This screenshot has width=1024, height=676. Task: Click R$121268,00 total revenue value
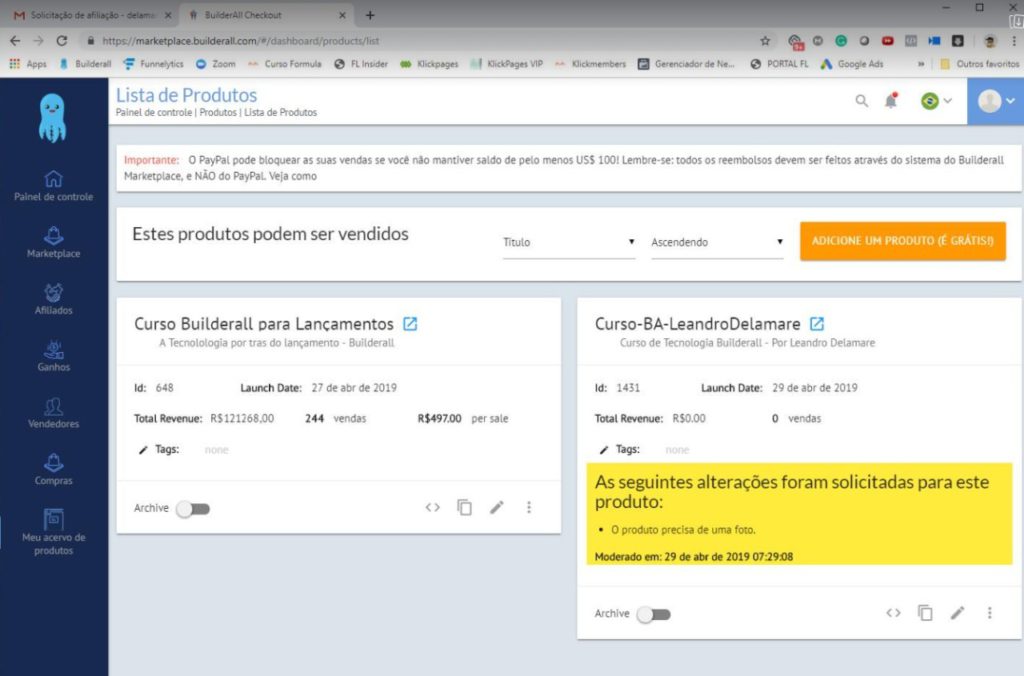(x=242, y=419)
